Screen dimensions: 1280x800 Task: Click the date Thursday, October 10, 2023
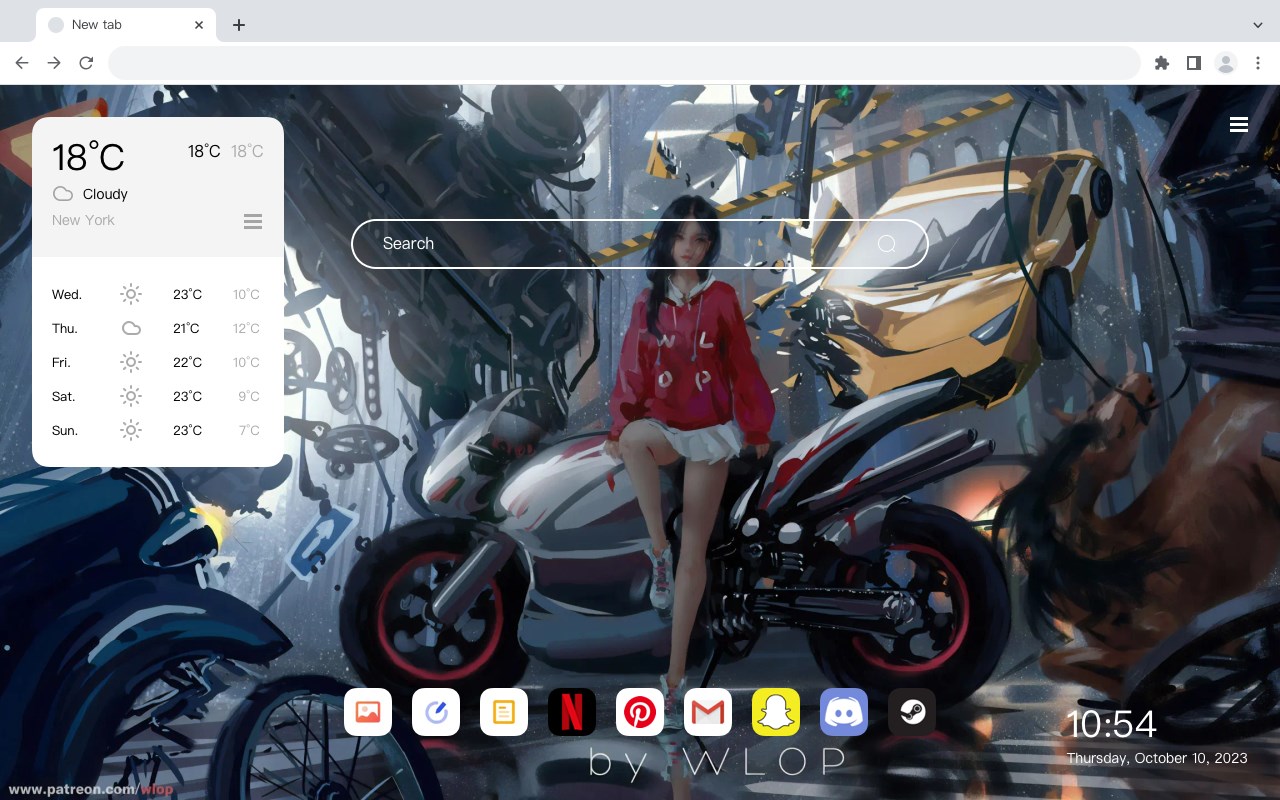1157,758
